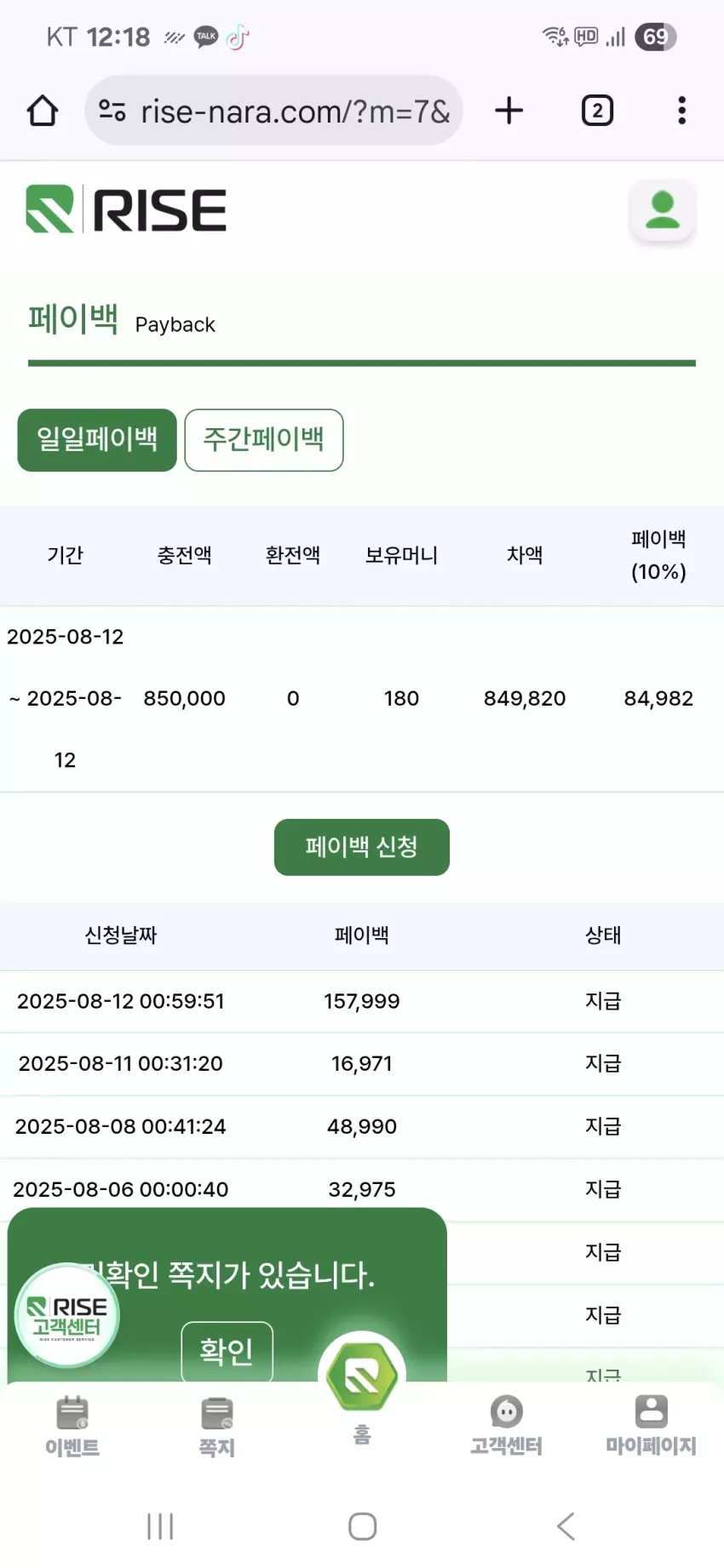Open 고객센터 in bottom navigation

click(506, 1426)
